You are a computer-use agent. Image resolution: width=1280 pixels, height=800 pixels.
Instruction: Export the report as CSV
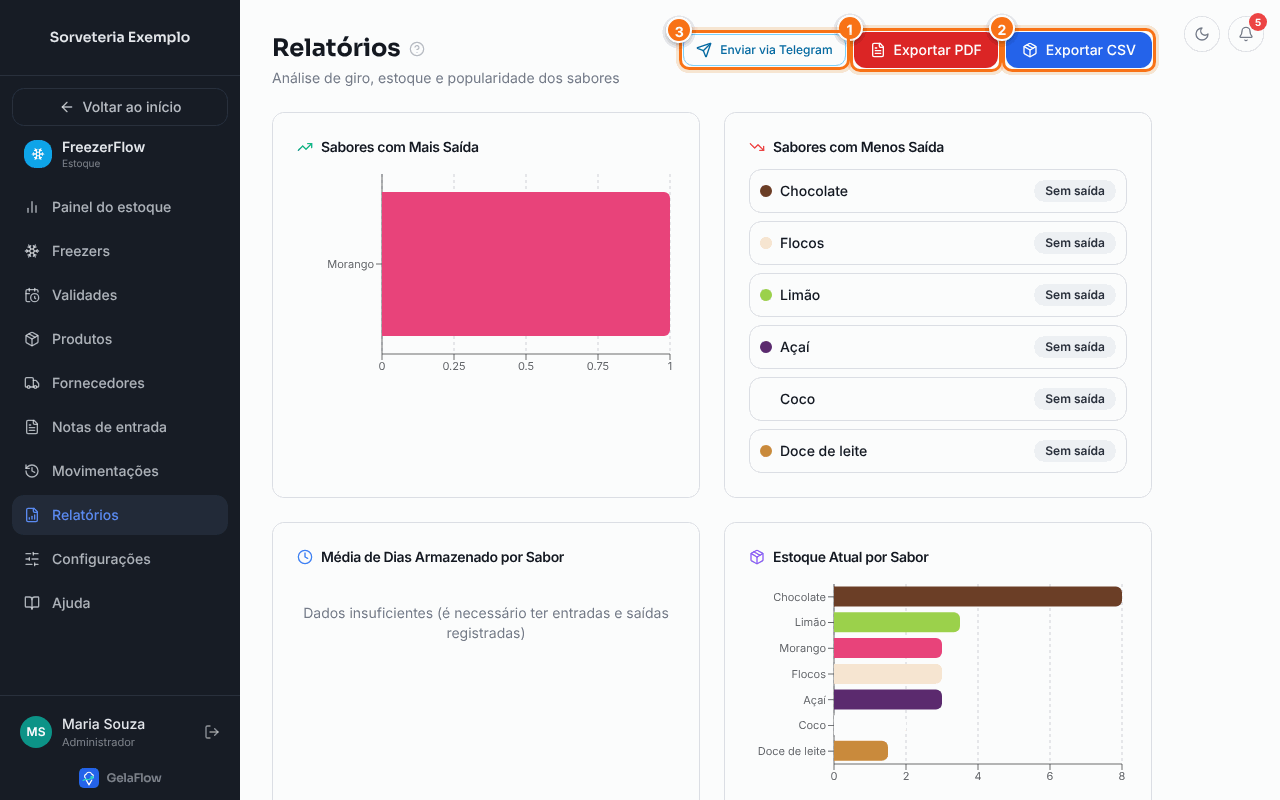(x=1079, y=50)
